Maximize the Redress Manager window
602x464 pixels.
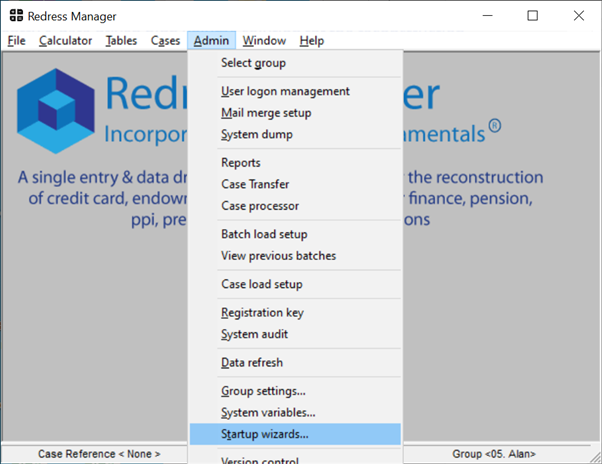coord(533,16)
